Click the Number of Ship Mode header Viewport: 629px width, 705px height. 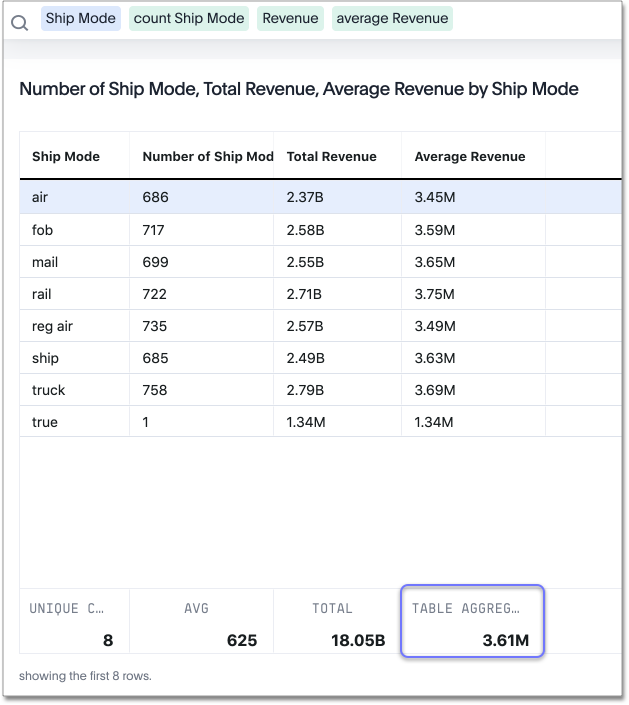(x=207, y=157)
